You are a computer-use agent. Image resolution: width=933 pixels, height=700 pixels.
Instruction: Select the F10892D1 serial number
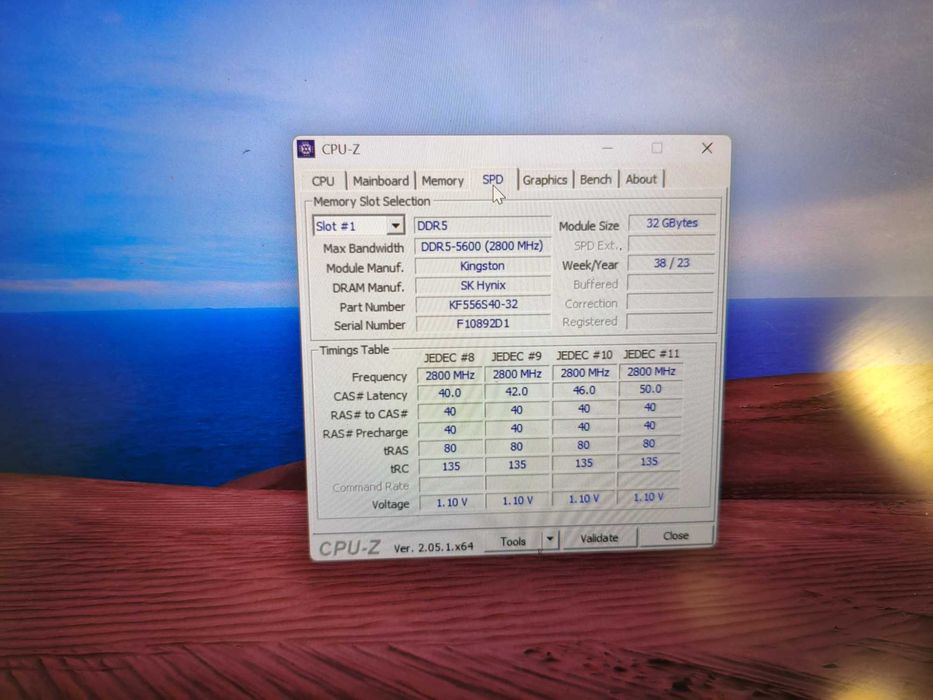pyautogui.click(x=483, y=324)
